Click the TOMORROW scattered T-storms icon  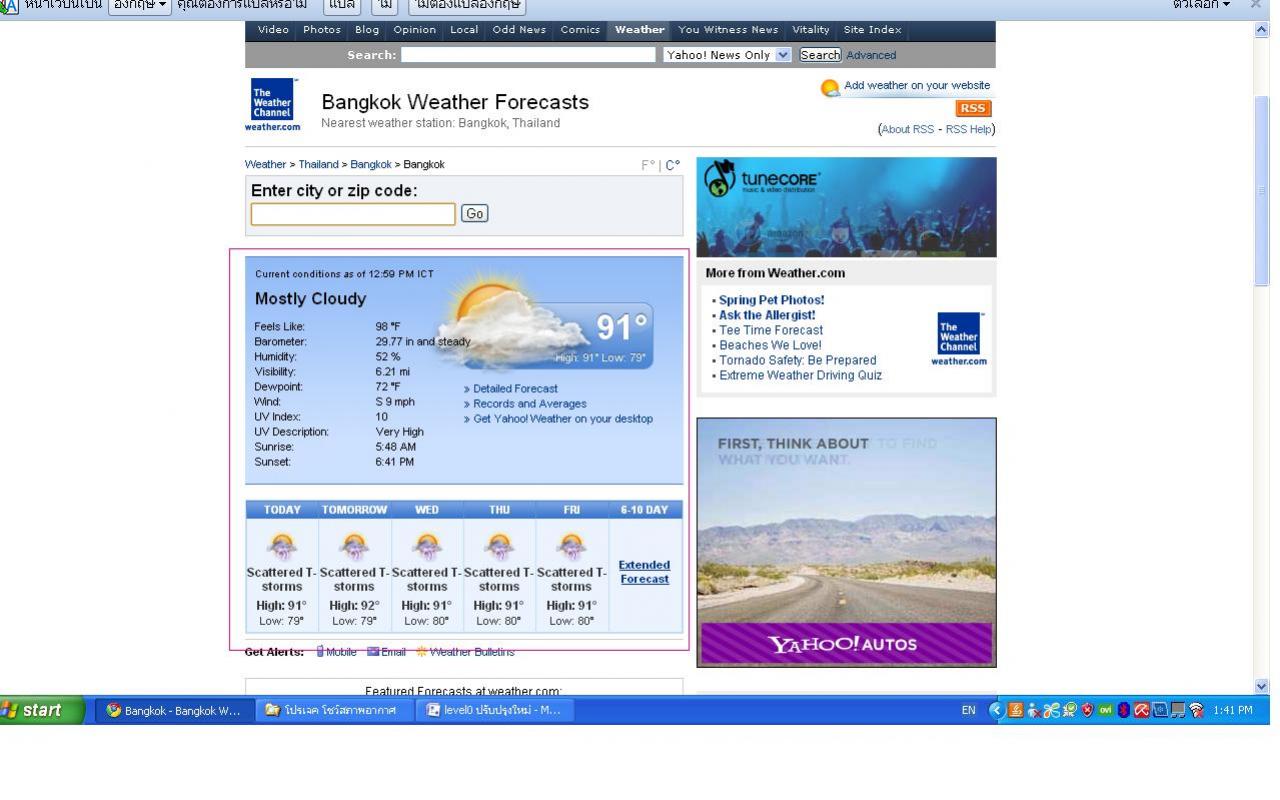(354, 544)
